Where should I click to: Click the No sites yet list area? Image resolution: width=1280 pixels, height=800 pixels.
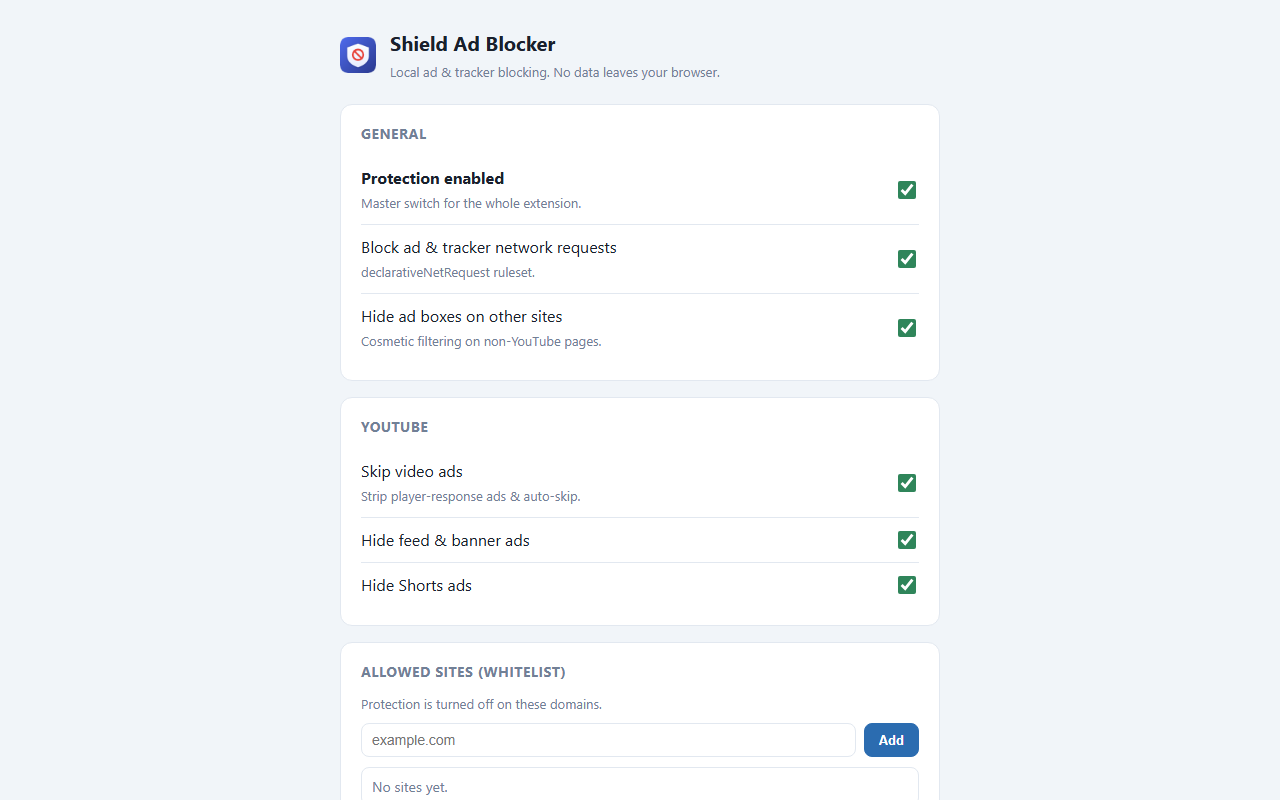640,785
